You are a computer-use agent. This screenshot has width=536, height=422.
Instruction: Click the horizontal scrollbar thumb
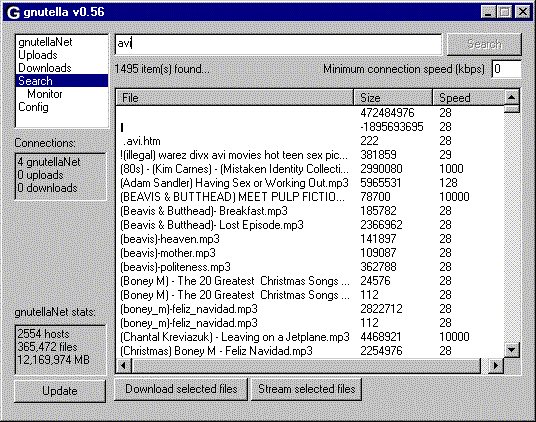[x=306, y=366]
